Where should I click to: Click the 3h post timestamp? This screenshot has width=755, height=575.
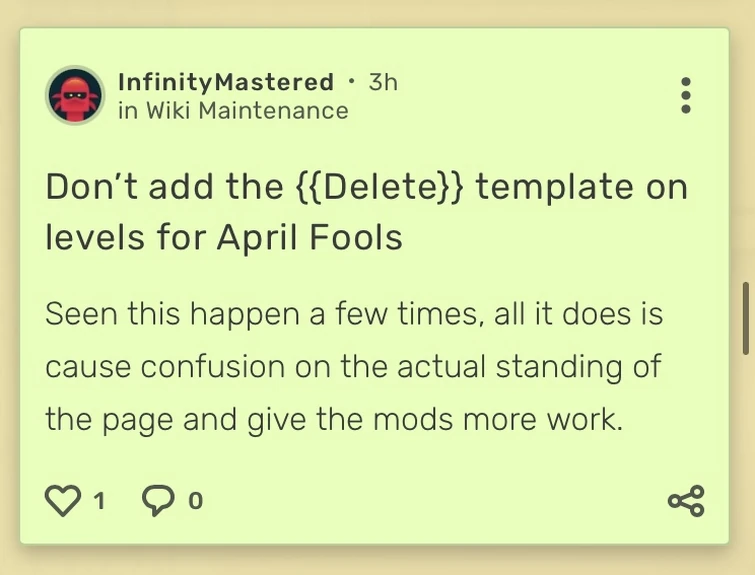click(x=383, y=82)
